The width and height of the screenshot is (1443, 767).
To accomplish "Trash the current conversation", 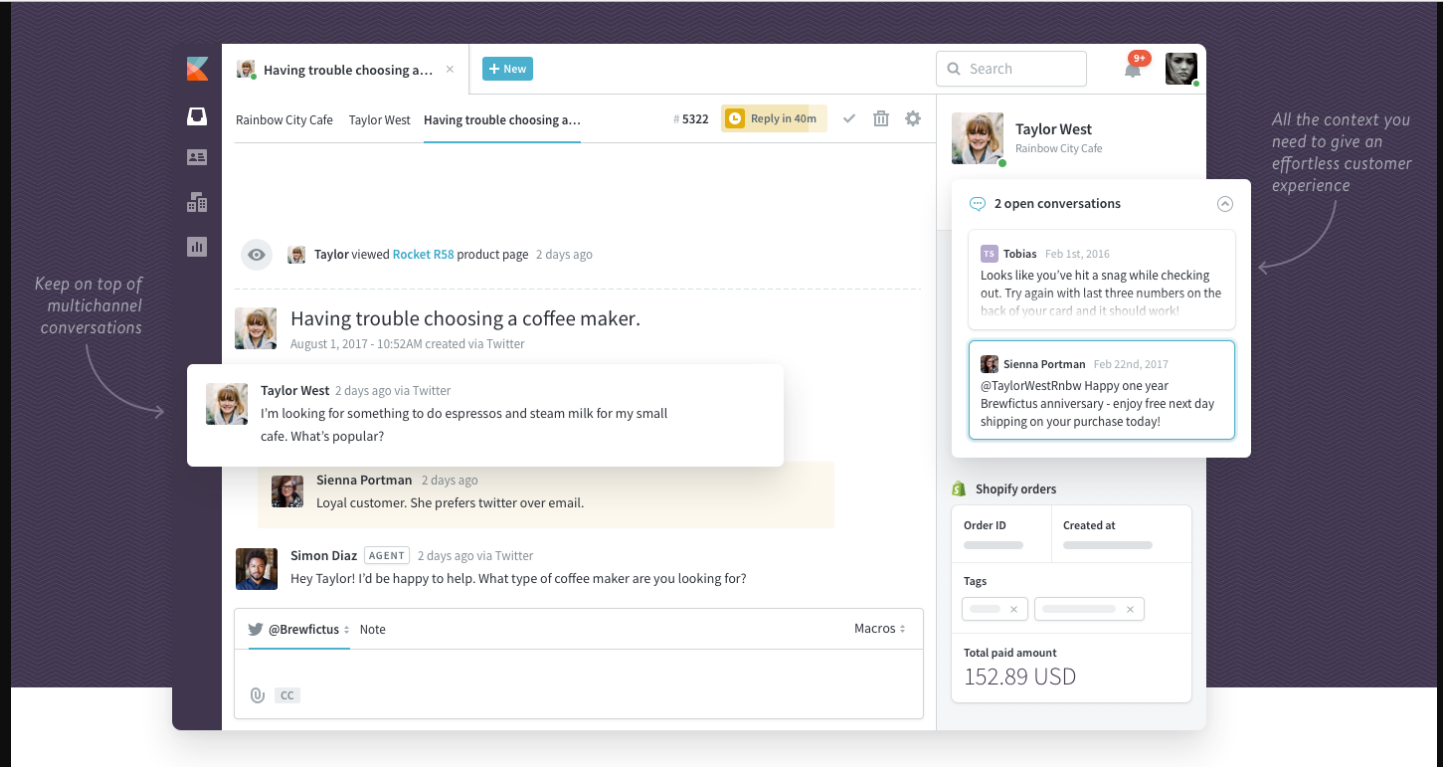I will point(880,118).
